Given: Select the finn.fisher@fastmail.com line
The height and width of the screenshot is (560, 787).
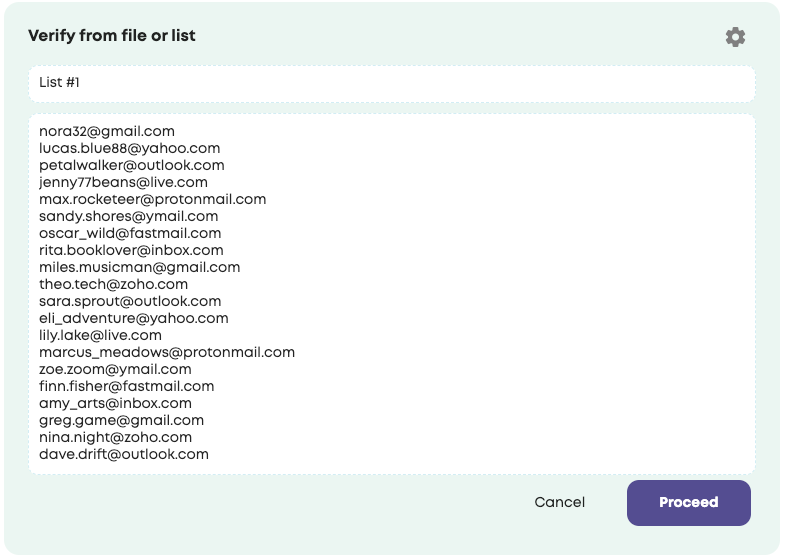Looking at the screenshot, I should (x=126, y=386).
